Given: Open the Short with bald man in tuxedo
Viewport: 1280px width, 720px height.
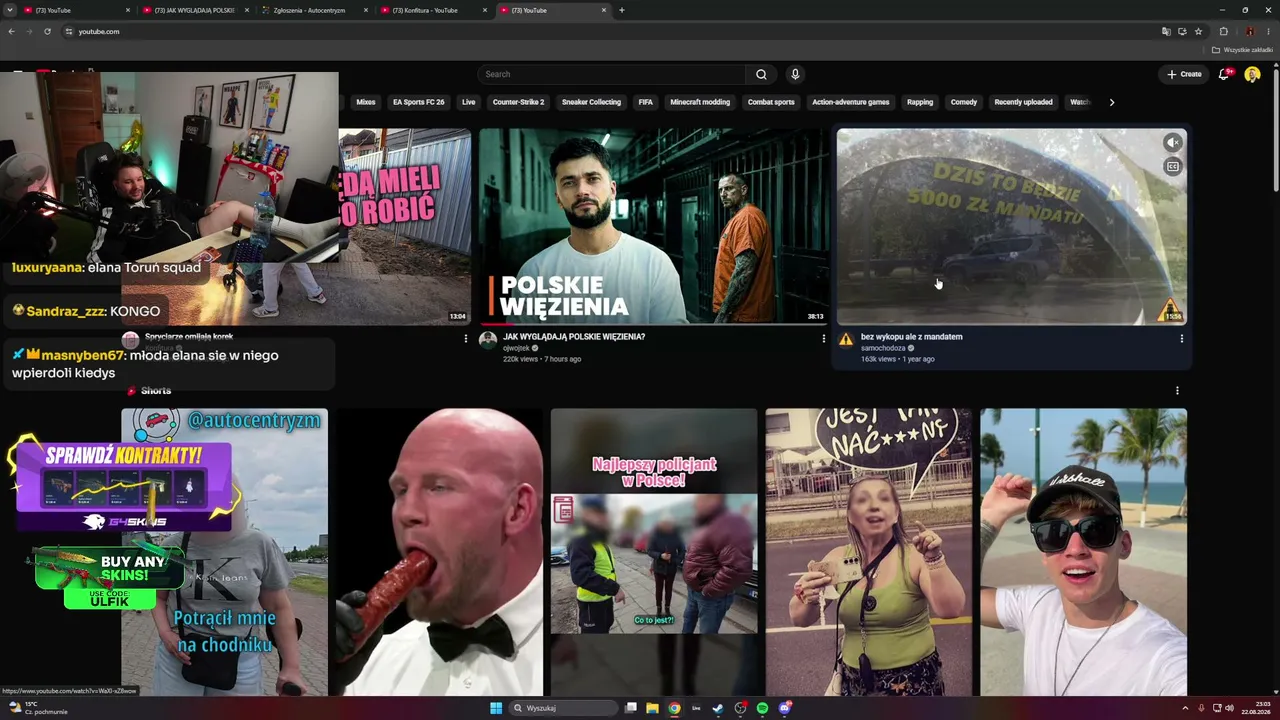Looking at the screenshot, I should pyautogui.click(x=439, y=552).
